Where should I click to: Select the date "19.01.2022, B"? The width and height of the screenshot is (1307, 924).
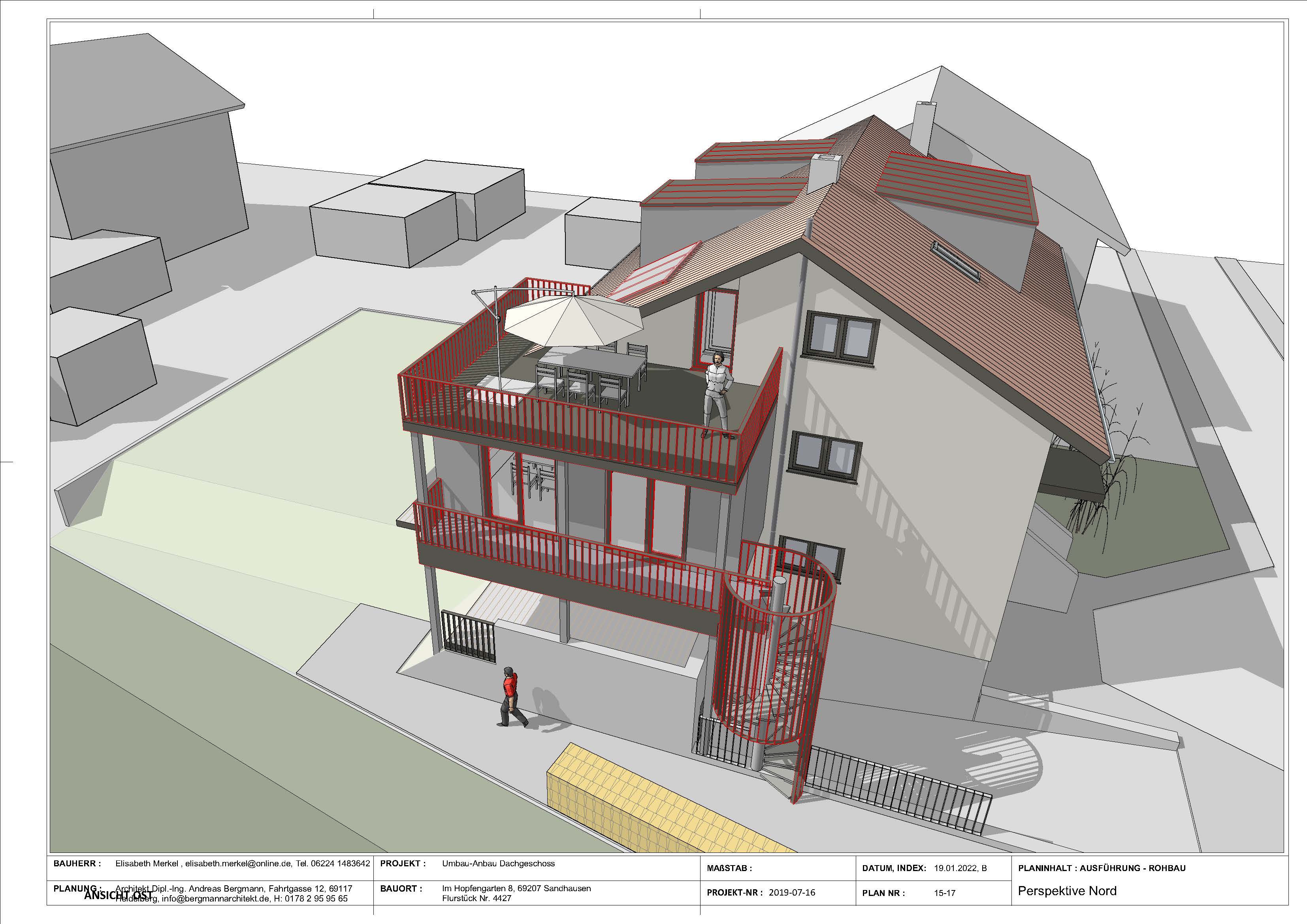(x=960, y=868)
